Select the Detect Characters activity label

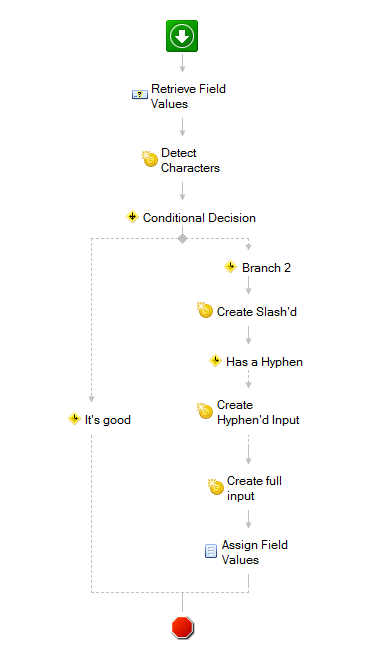pyautogui.click(x=191, y=160)
